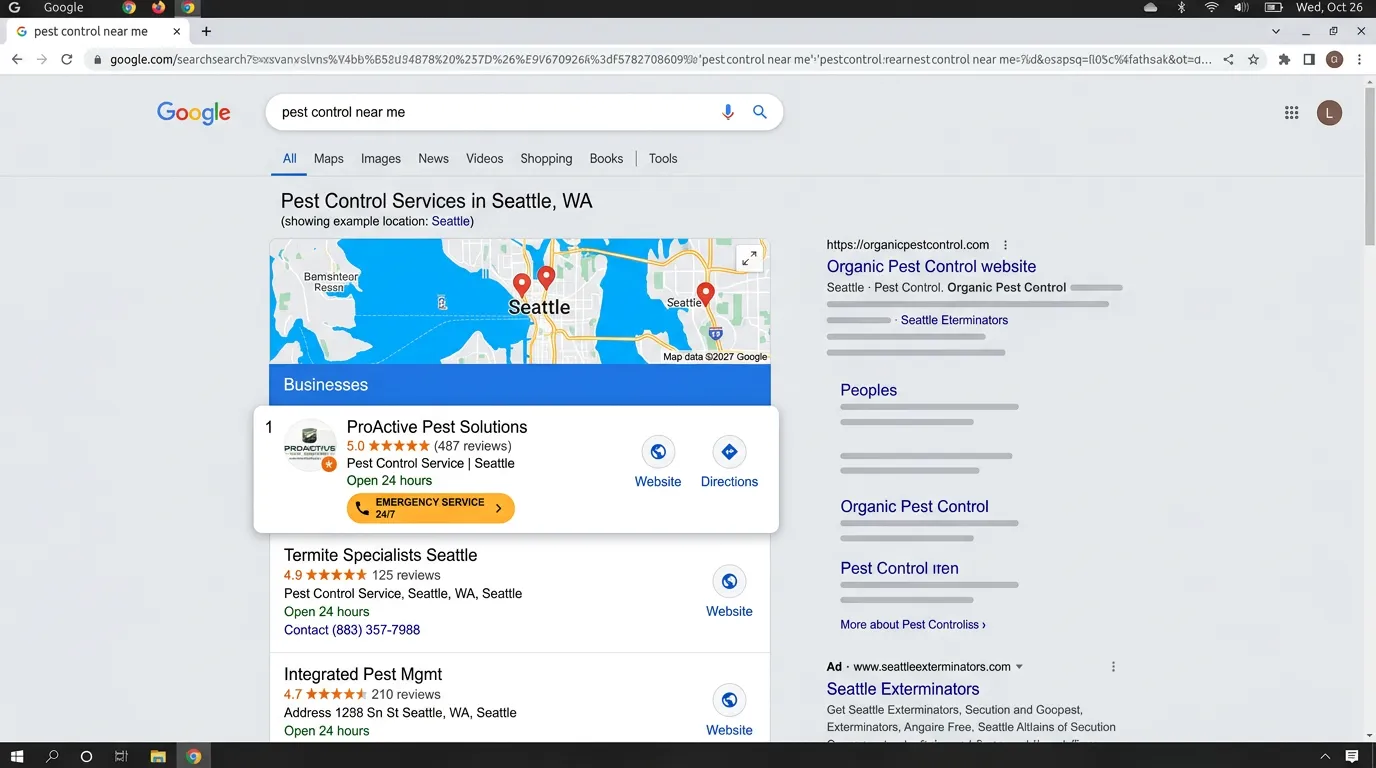Switch to the Images results tab
Screen dimensions: 1376x768
pyautogui.click(x=381, y=158)
